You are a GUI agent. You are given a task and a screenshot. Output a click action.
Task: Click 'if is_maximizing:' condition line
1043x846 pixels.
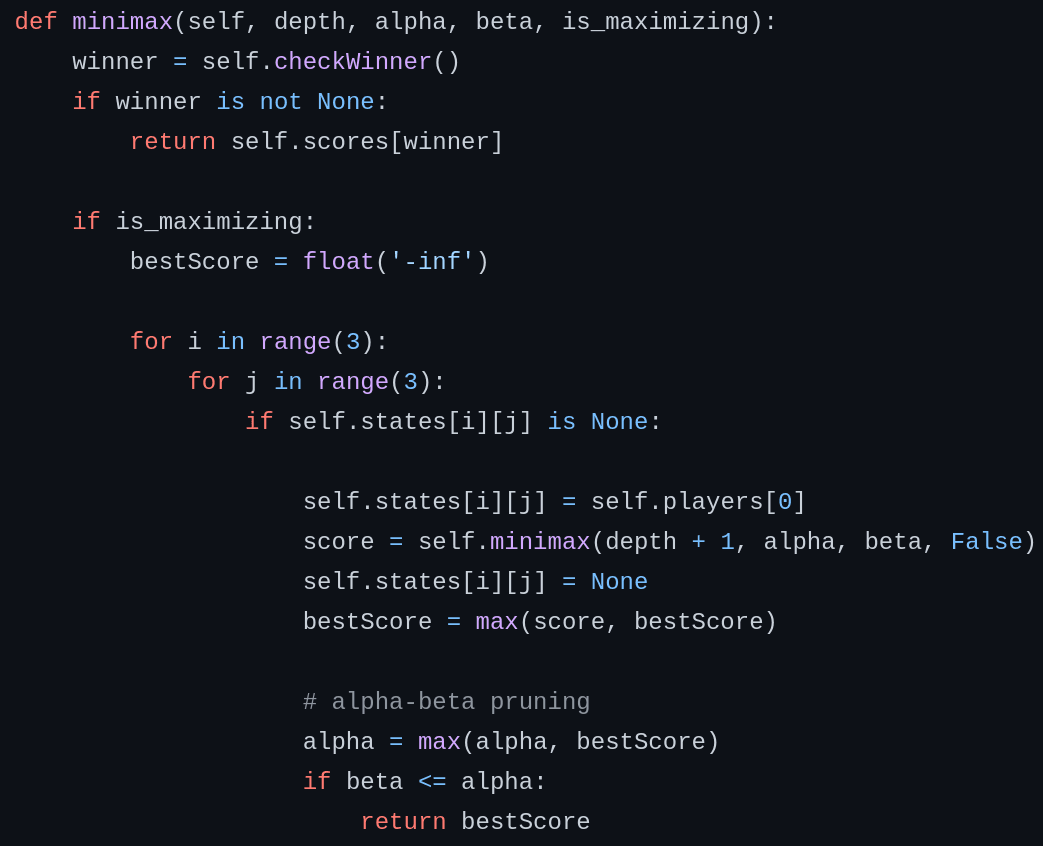pos(194,221)
